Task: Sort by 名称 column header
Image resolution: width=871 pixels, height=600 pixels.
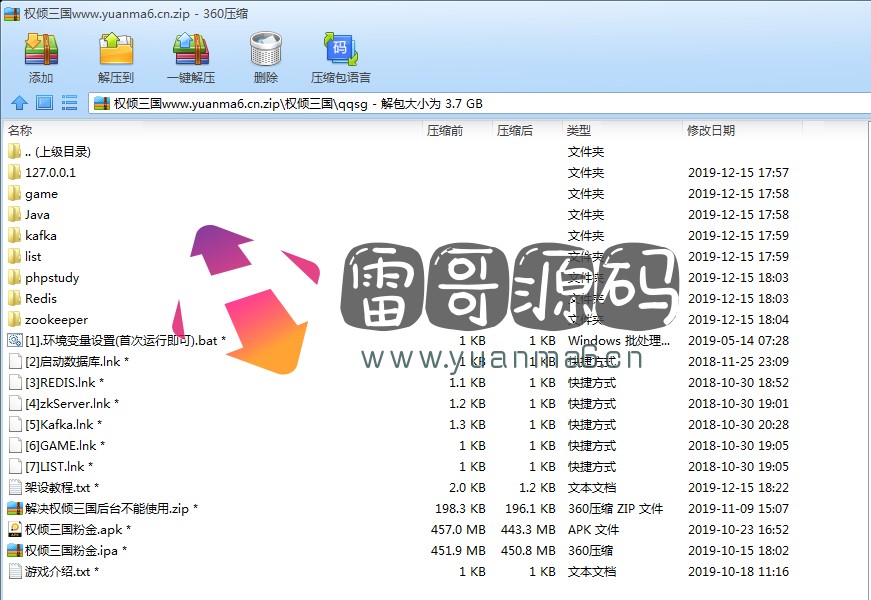Action: coord(20,131)
